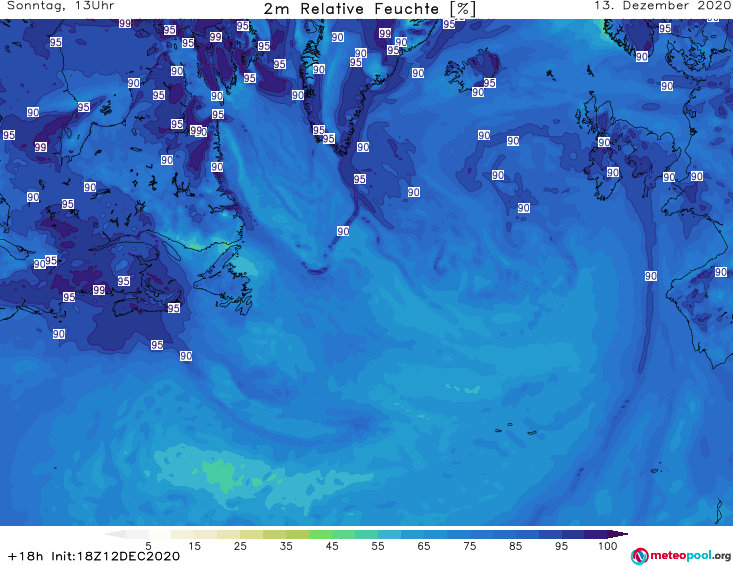Click the '65' label on the color scale
The width and height of the screenshot is (733, 566).
pos(424,546)
